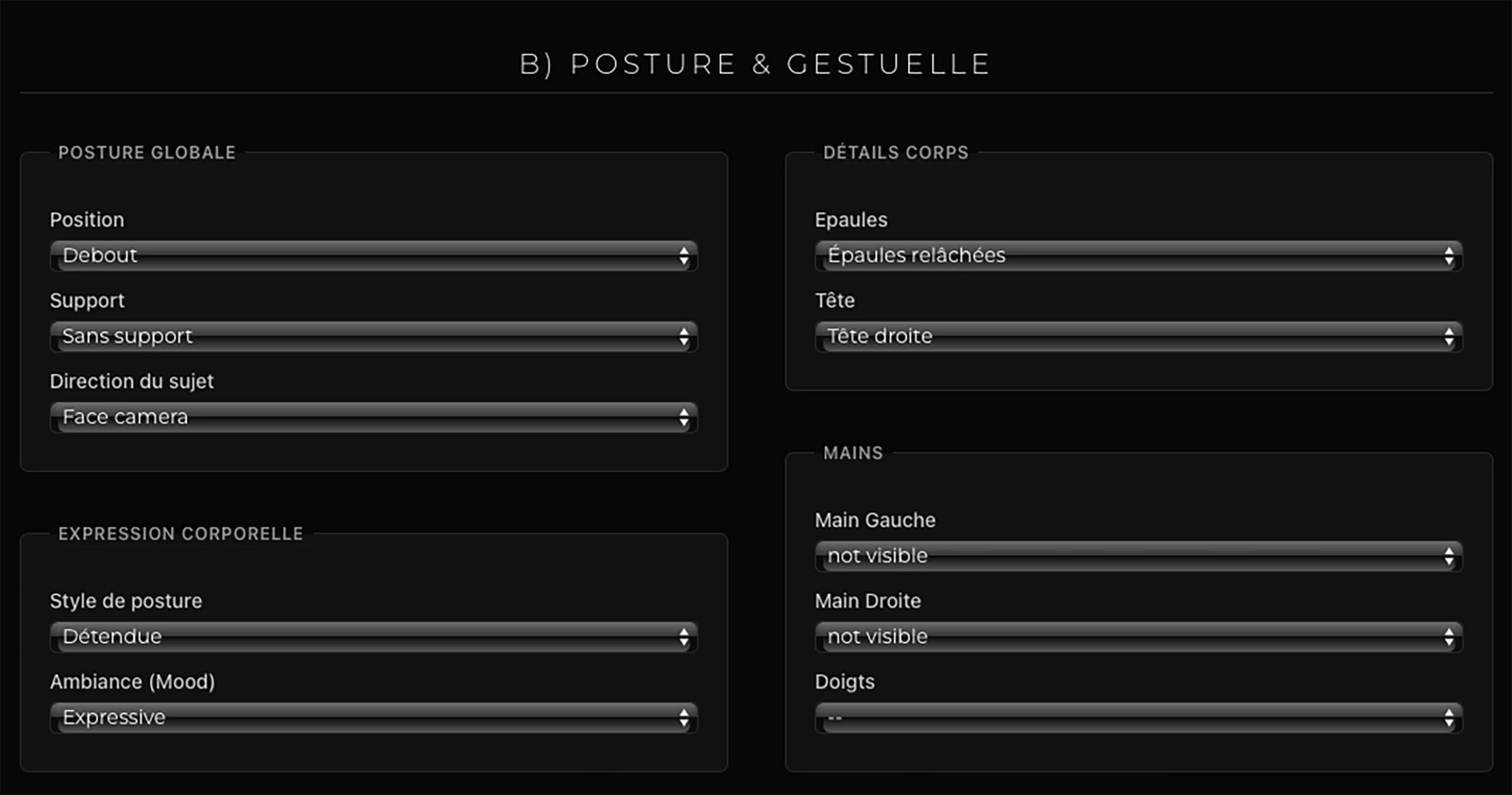Click the up-down arrows on Main Gauche select
This screenshot has width=1512, height=795.
1449,556
